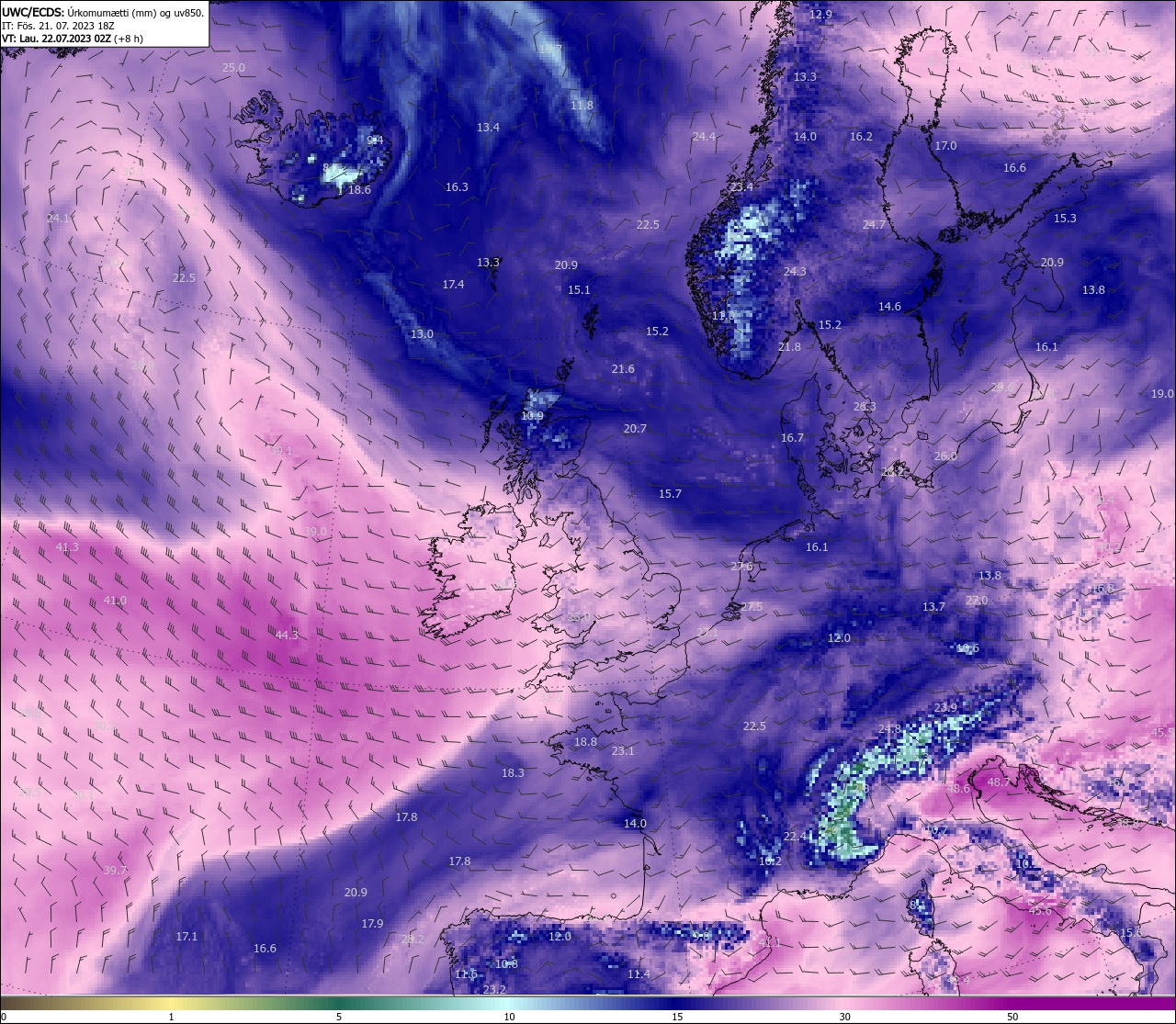This screenshot has height=1024, width=1176.
Task: Click the 1 tick on the color scale
Action: pyautogui.click(x=171, y=1017)
